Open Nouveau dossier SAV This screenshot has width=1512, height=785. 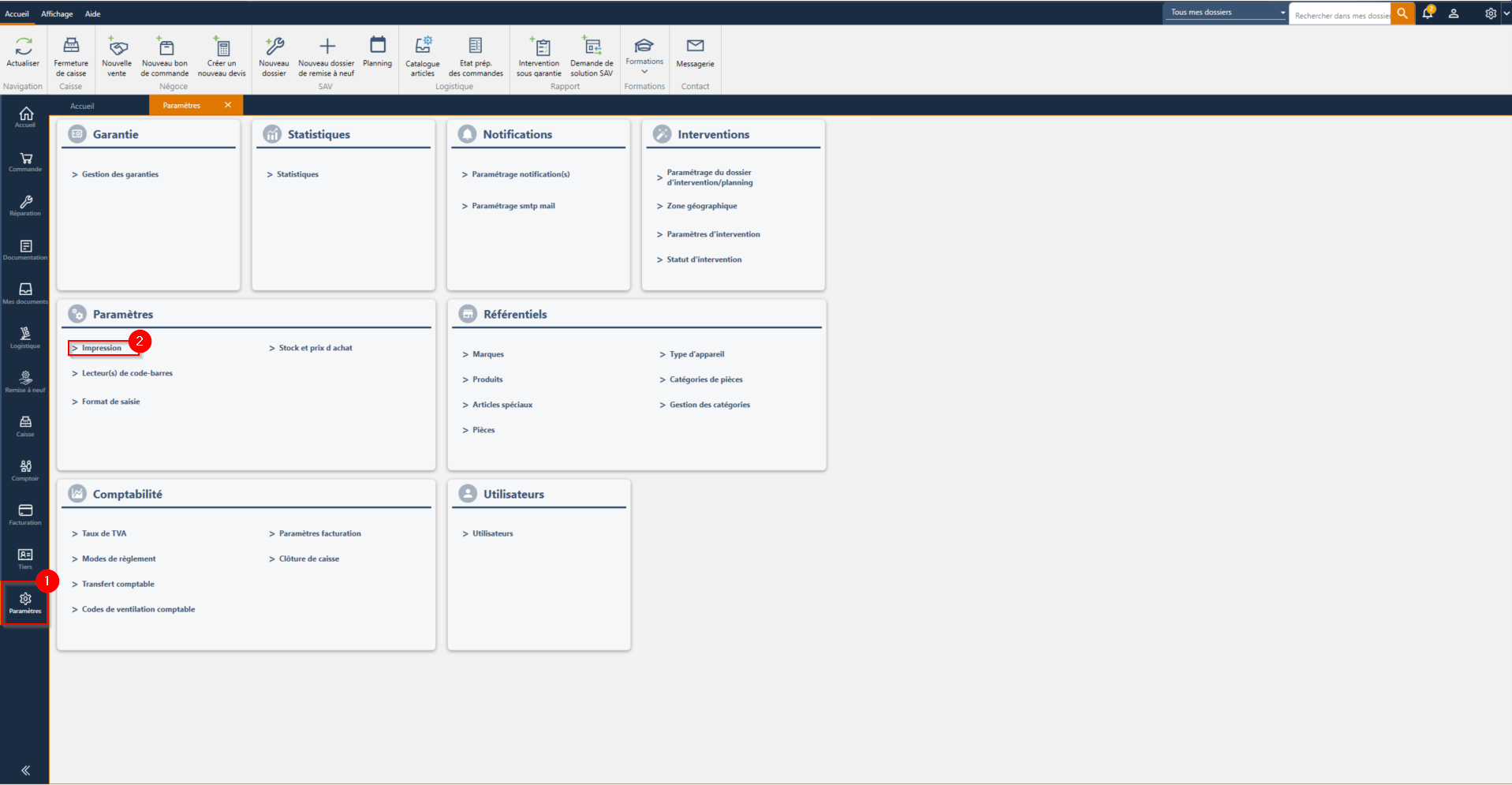[274, 57]
